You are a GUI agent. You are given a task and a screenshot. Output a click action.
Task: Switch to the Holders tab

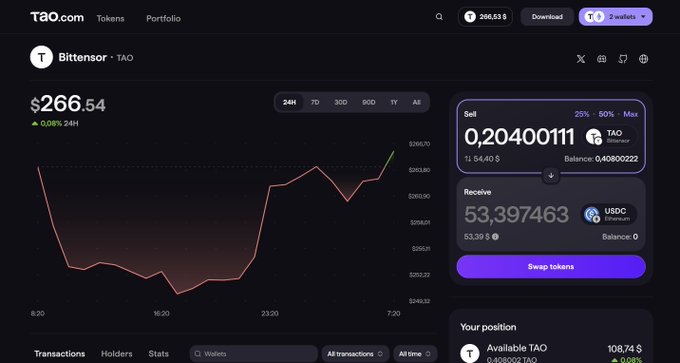[117, 354]
